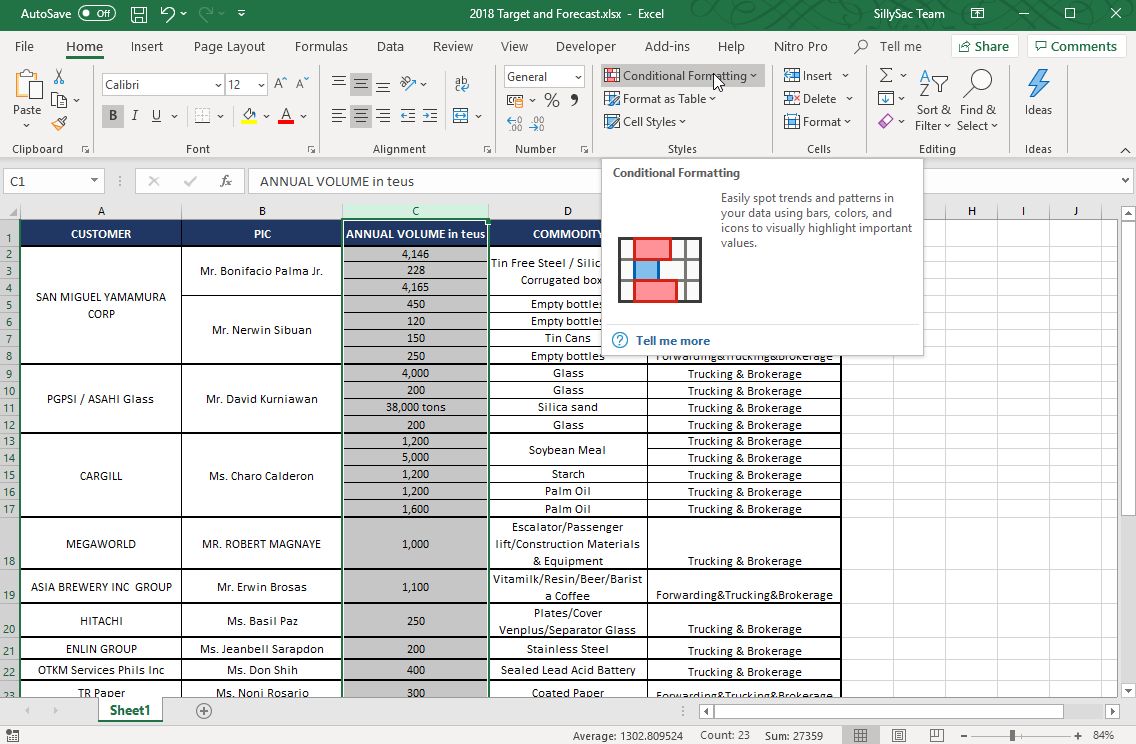This screenshot has width=1136, height=744.
Task: Open Conditional Formatting options
Action: pos(681,75)
